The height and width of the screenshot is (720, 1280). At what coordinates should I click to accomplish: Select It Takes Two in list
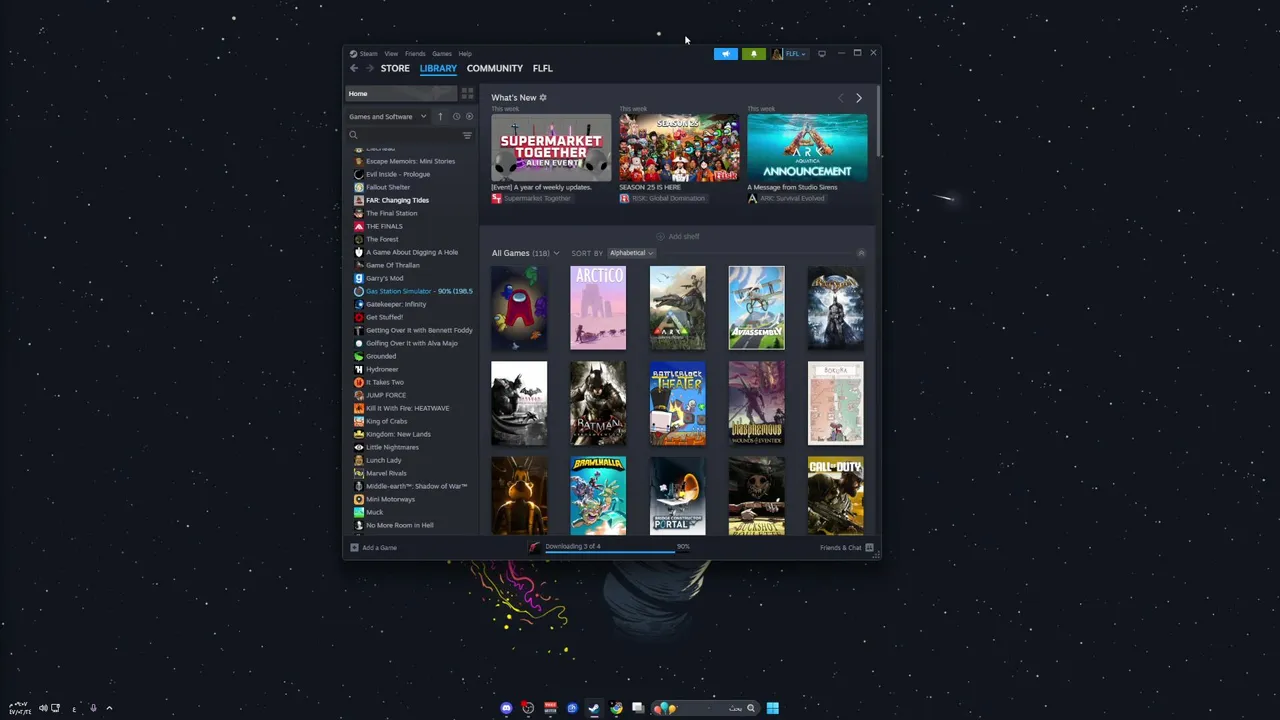click(x=412, y=382)
